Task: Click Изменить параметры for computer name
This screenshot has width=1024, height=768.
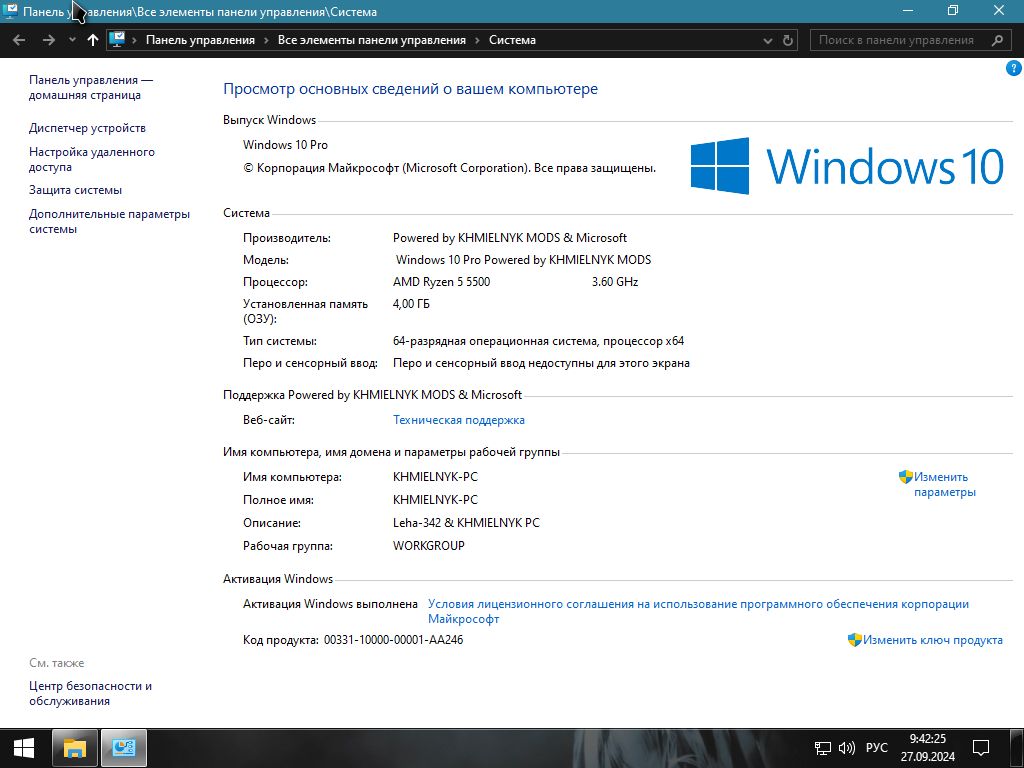Action: pos(943,484)
